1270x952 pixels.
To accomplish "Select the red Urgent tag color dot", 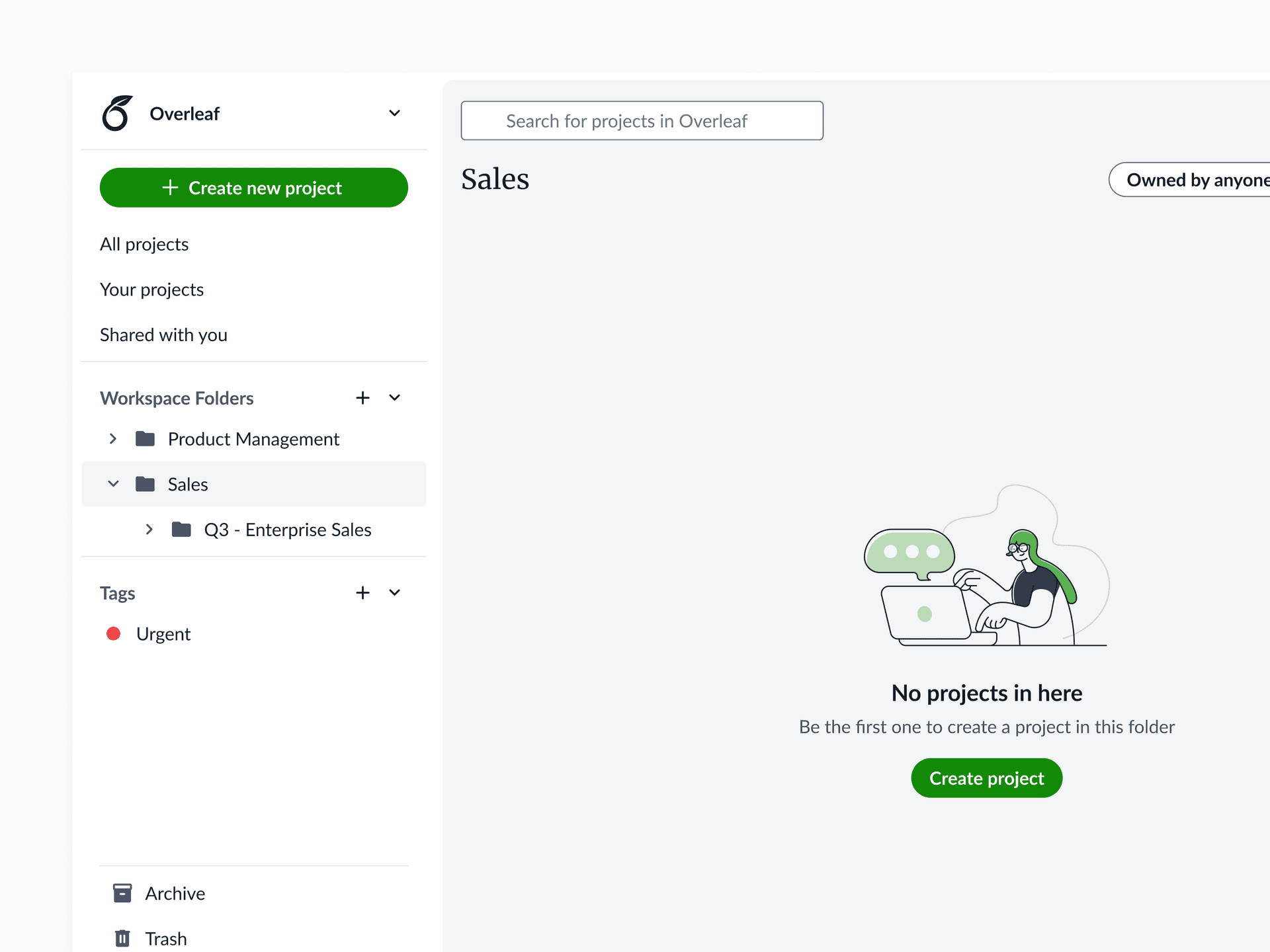I will click(114, 634).
